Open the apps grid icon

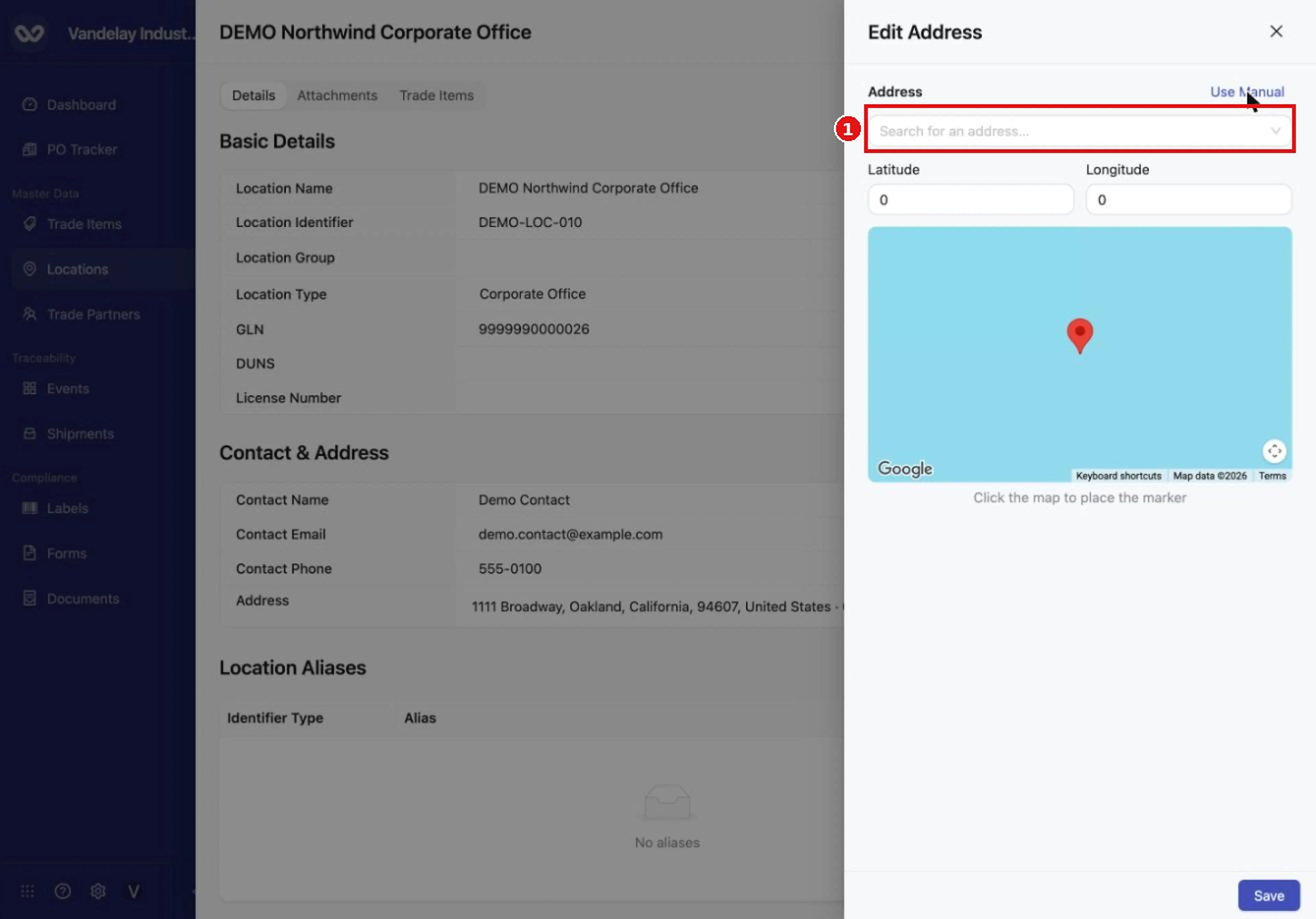[x=27, y=892]
